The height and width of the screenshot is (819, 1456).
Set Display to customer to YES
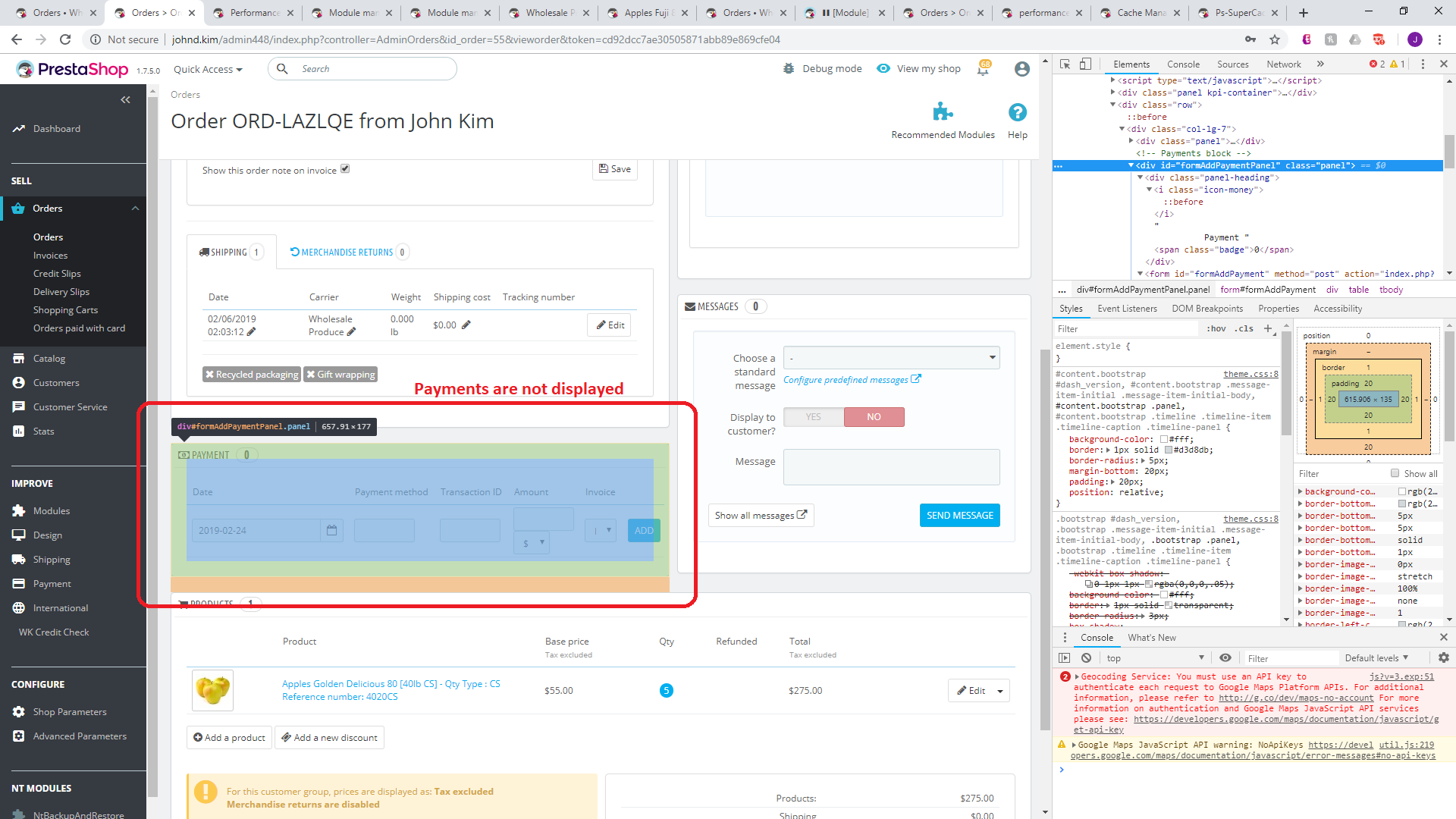click(814, 417)
